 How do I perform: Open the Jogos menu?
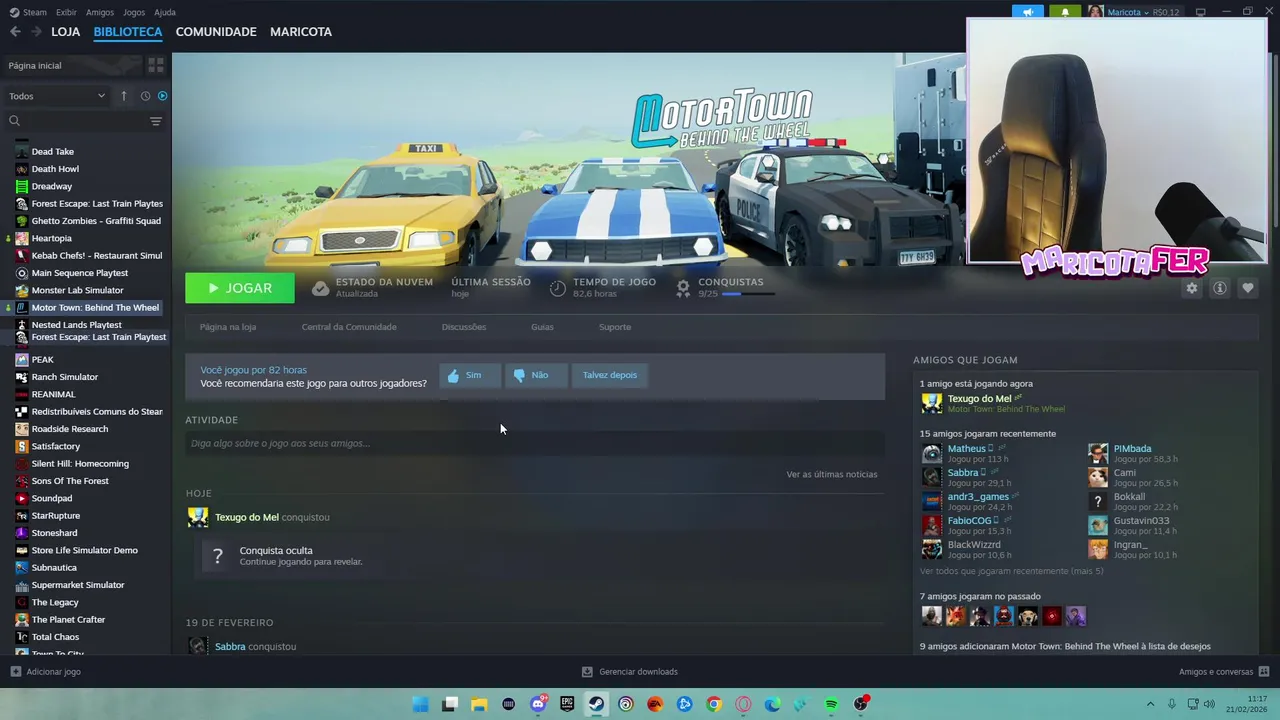134,12
